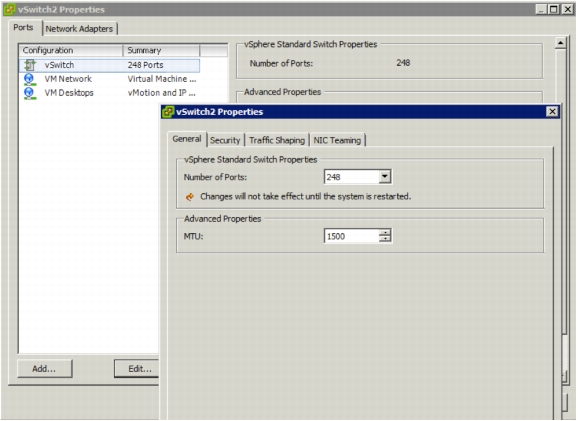Click the scroll up arrow in the back window
Image resolution: width=578 pixels, height=421 pixels.
click(560, 43)
